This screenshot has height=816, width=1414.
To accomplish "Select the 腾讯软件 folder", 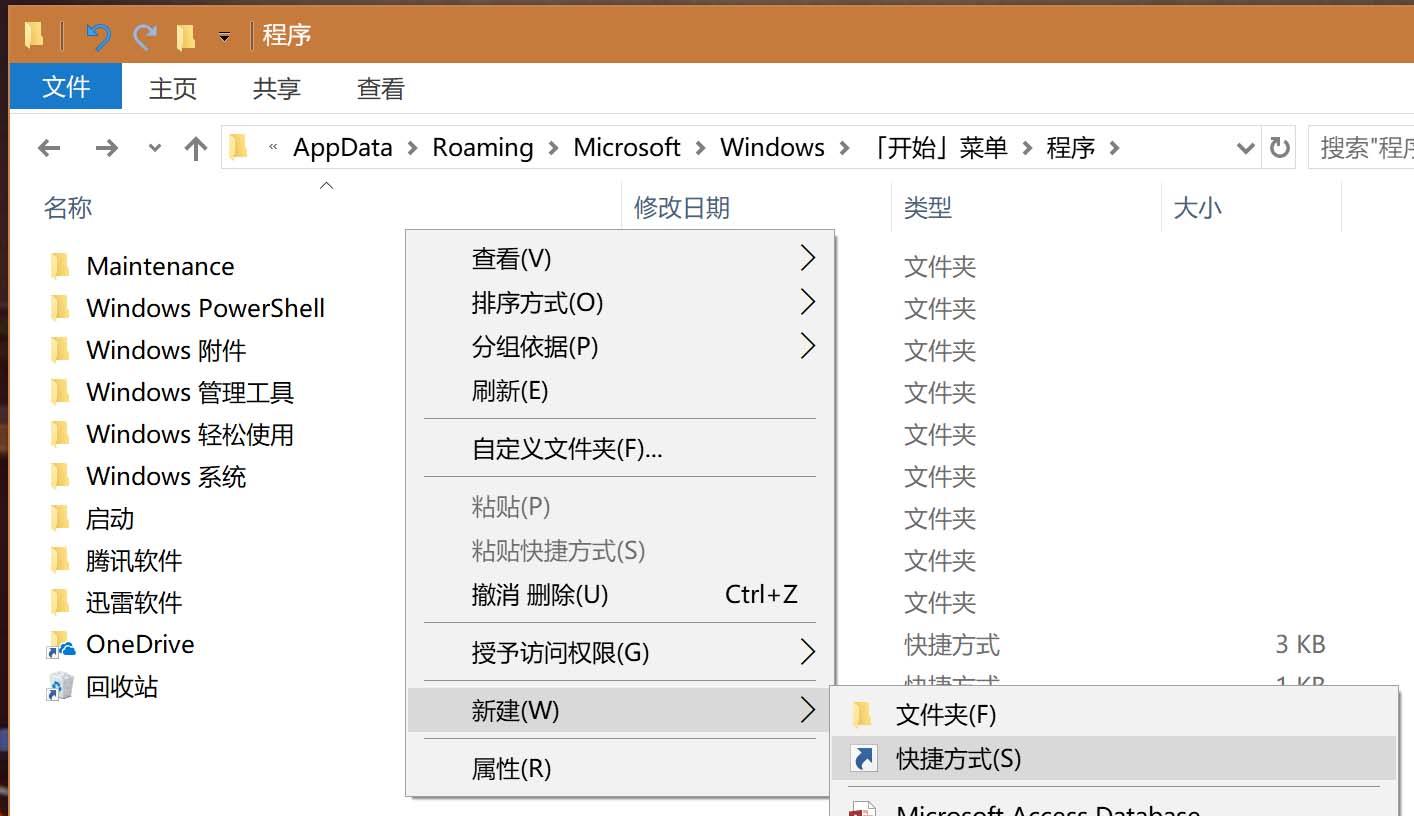I will [x=134, y=560].
